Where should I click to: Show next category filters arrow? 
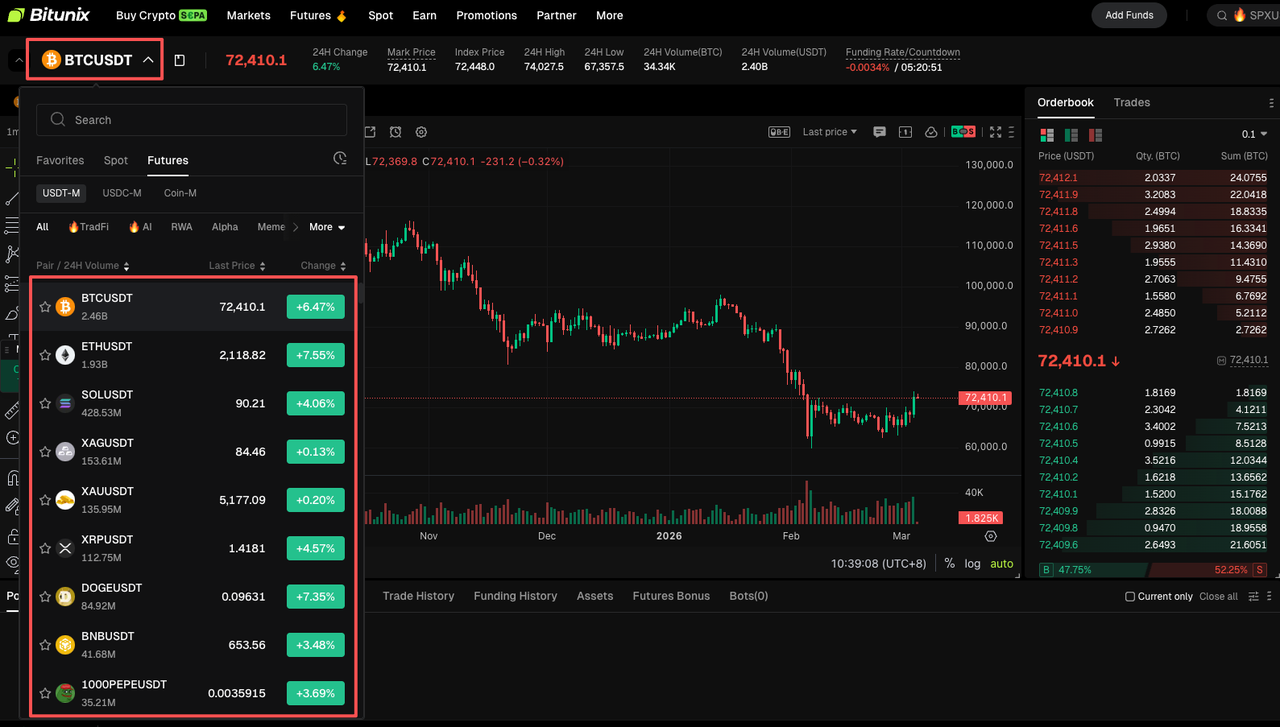tap(295, 227)
